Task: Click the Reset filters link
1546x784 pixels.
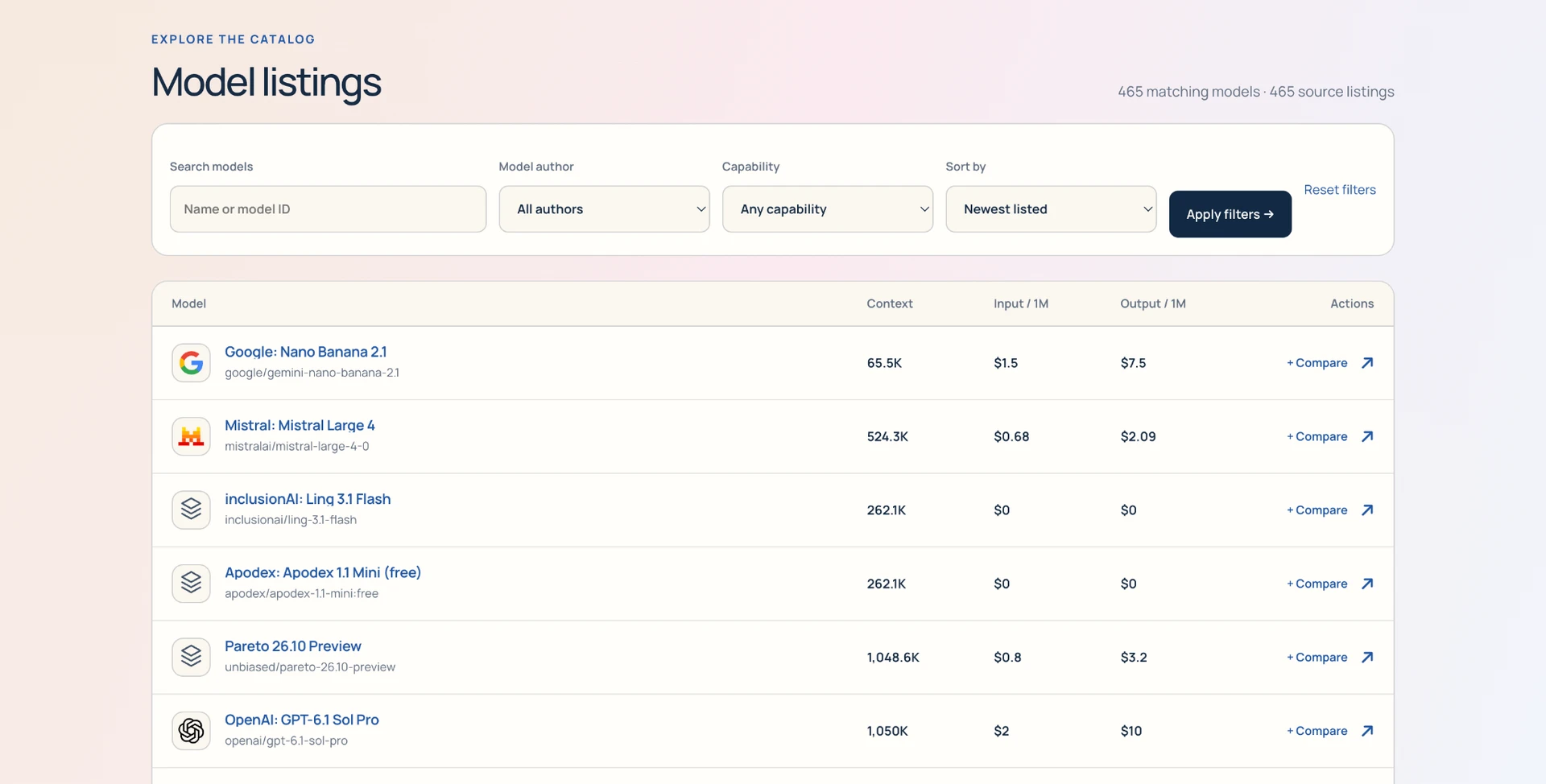Action: [x=1340, y=190]
